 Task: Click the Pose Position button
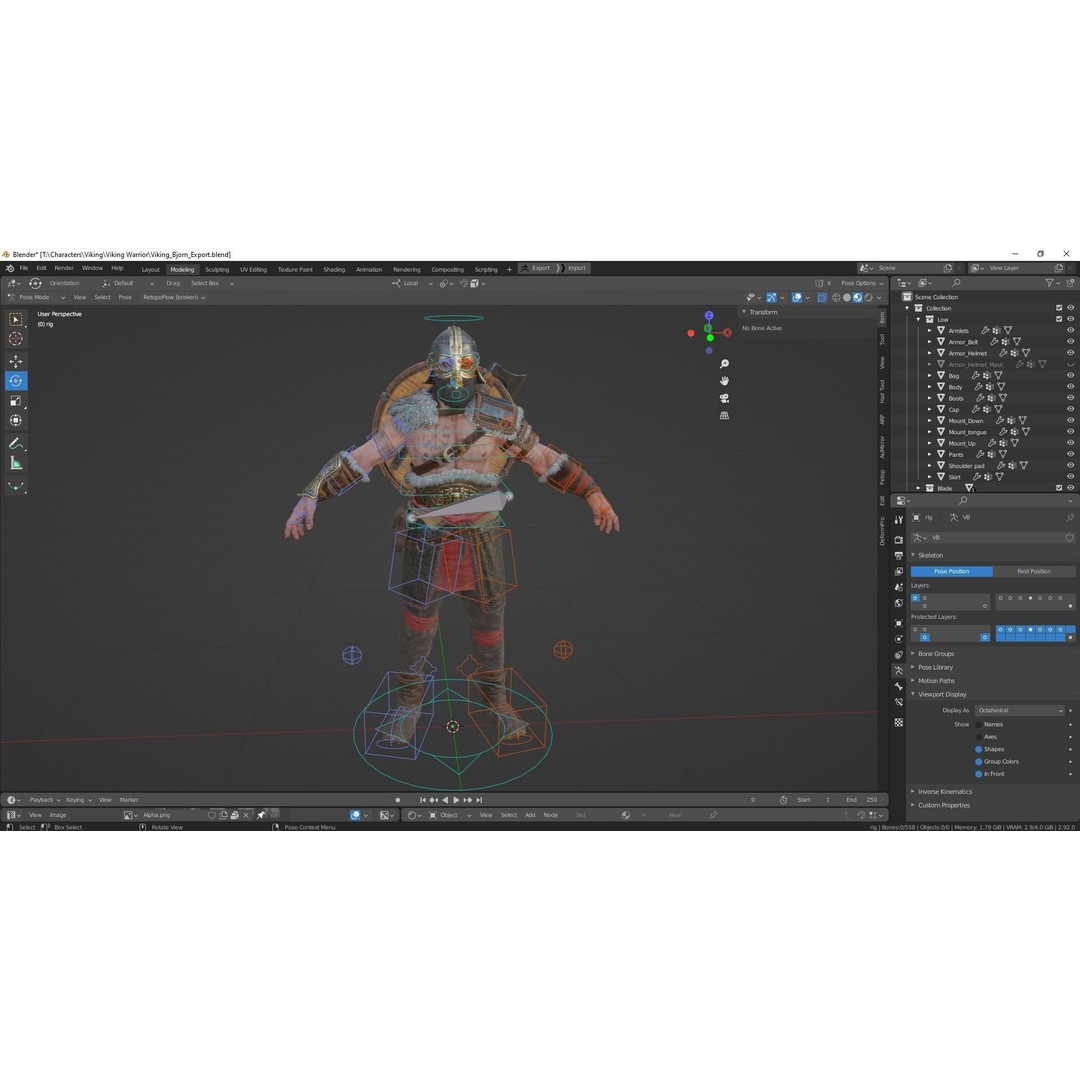(952, 571)
